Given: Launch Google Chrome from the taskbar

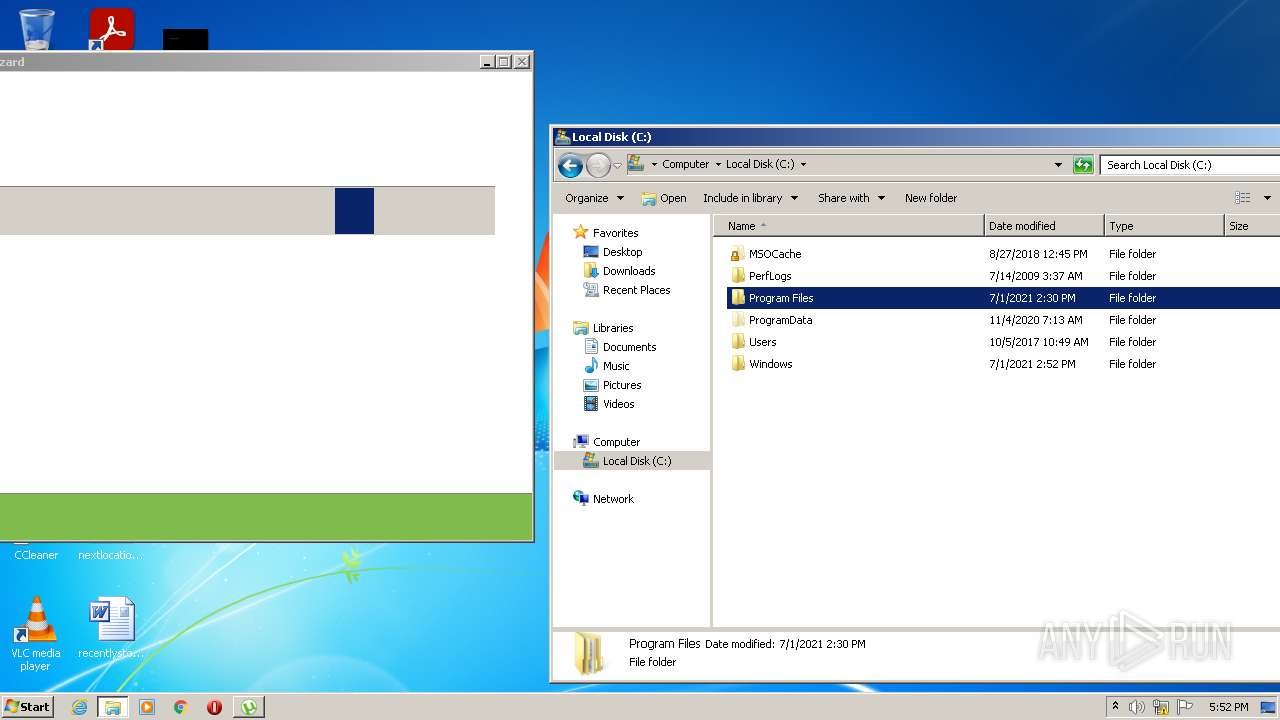Looking at the screenshot, I should click(181, 707).
